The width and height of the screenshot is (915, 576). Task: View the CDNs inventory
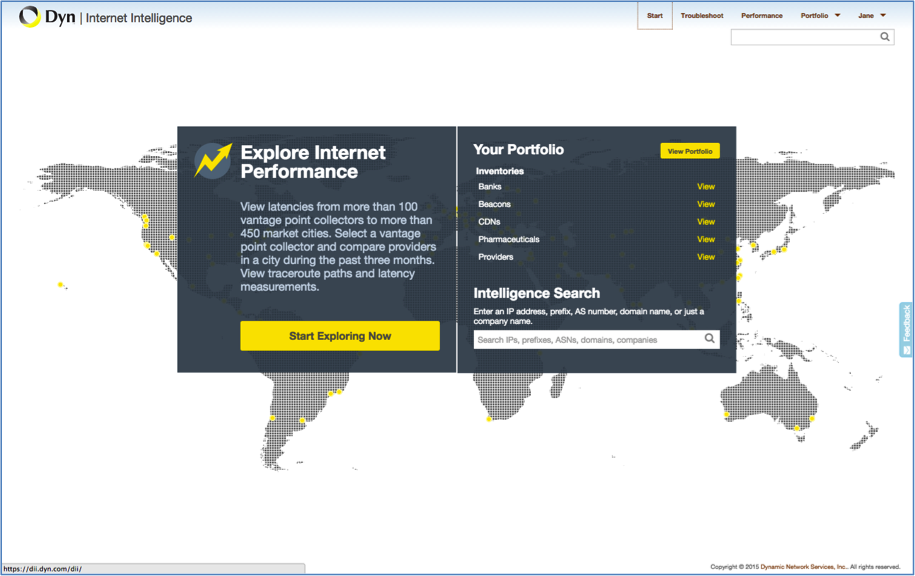click(x=706, y=222)
